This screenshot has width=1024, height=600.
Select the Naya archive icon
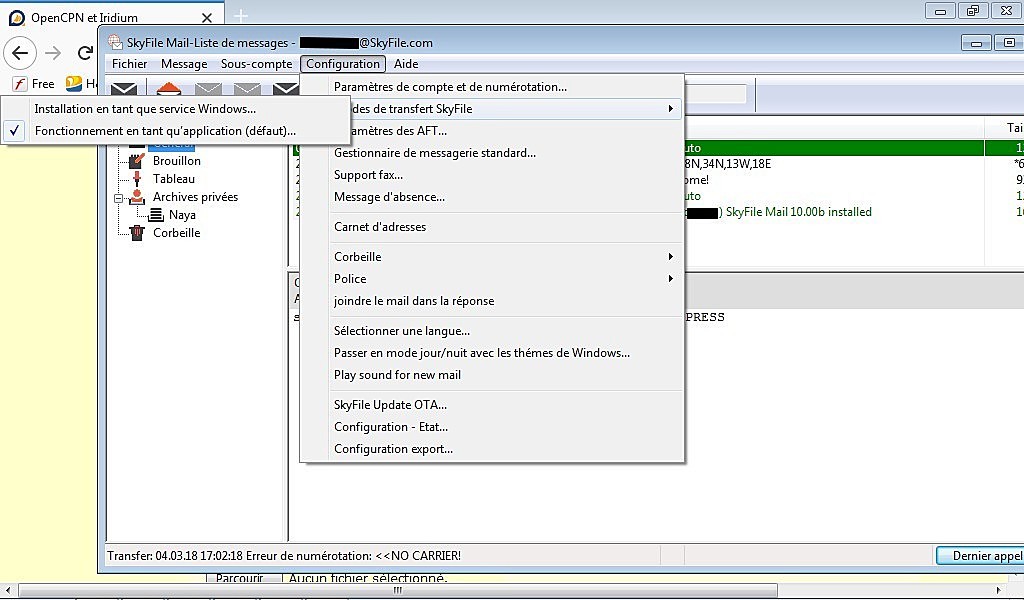(156, 215)
